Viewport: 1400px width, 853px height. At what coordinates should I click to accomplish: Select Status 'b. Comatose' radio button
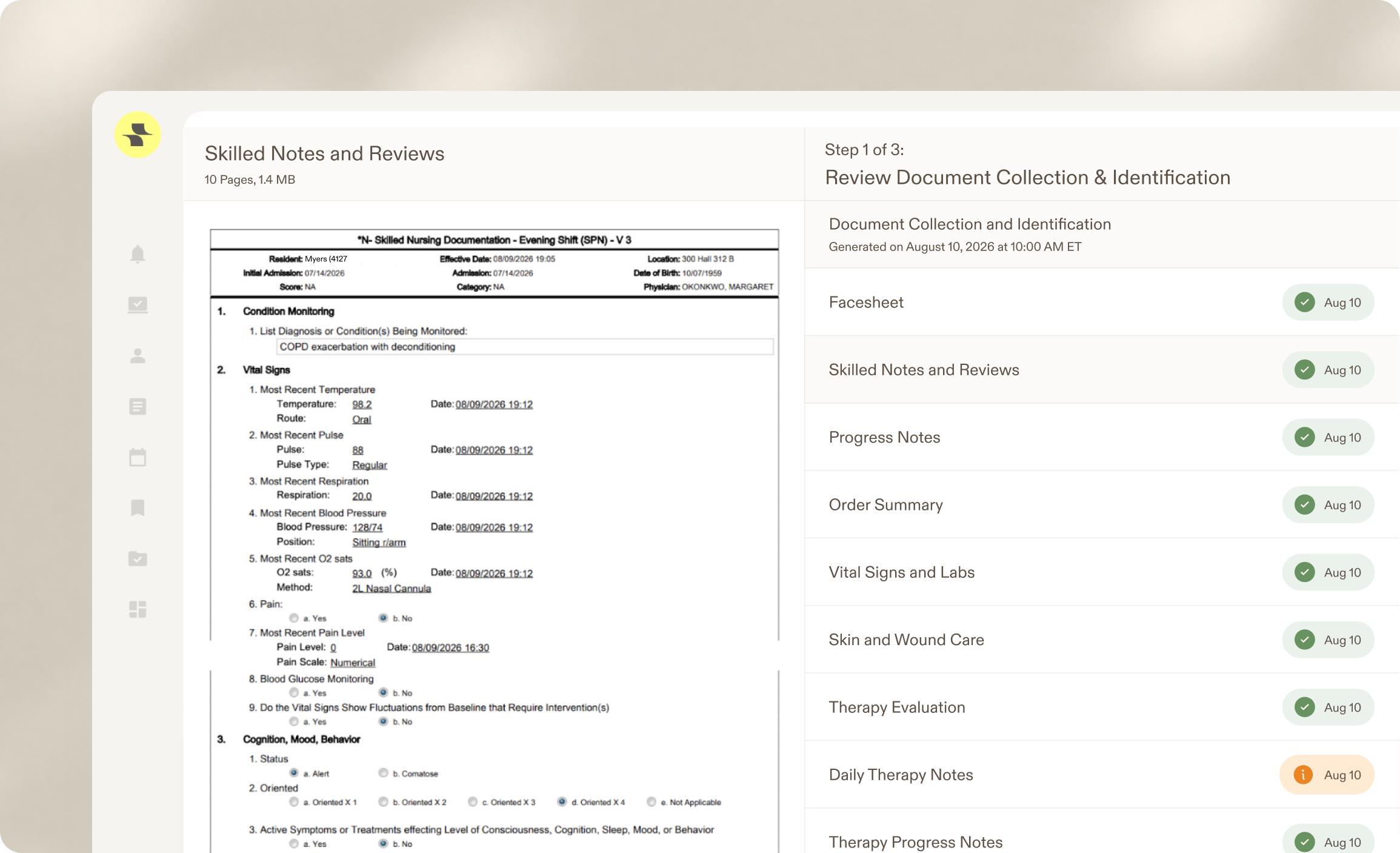[383, 773]
